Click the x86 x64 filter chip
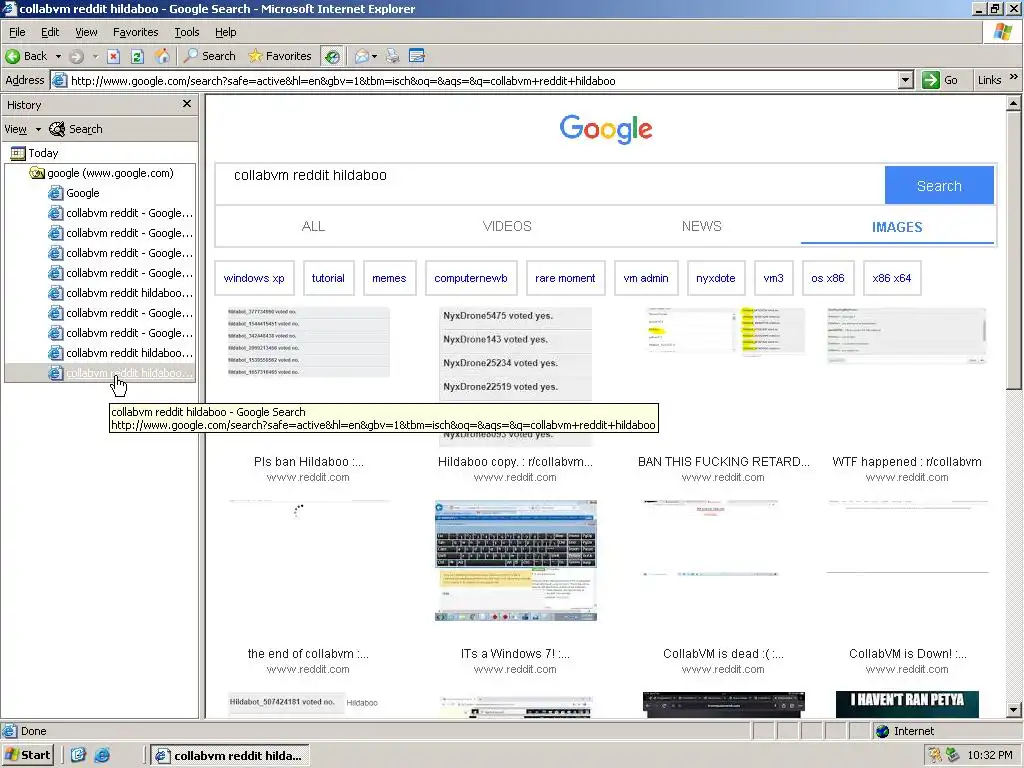The image size is (1024, 768). (891, 278)
